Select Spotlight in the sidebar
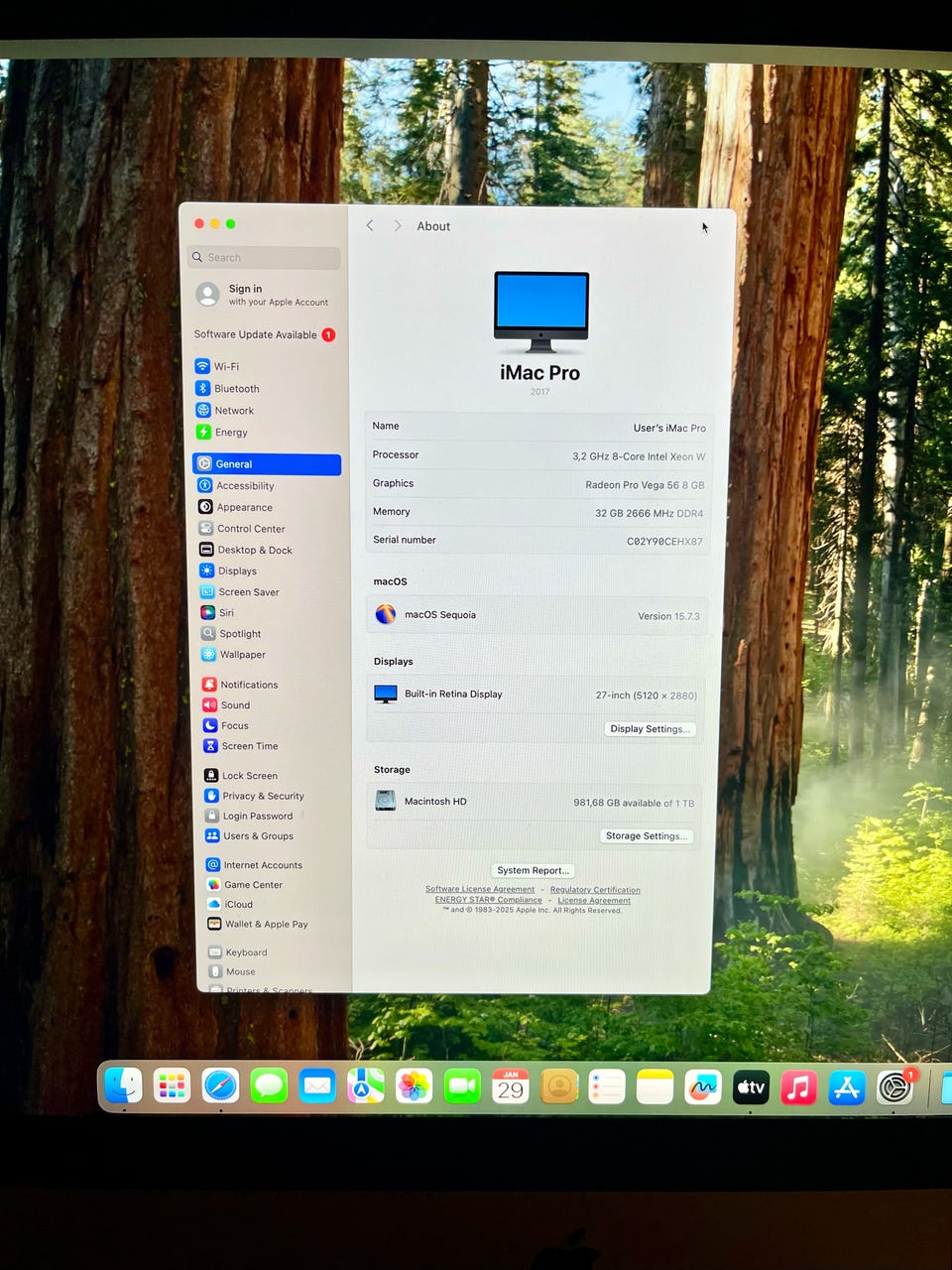The image size is (952, 1270). point(231,633)
